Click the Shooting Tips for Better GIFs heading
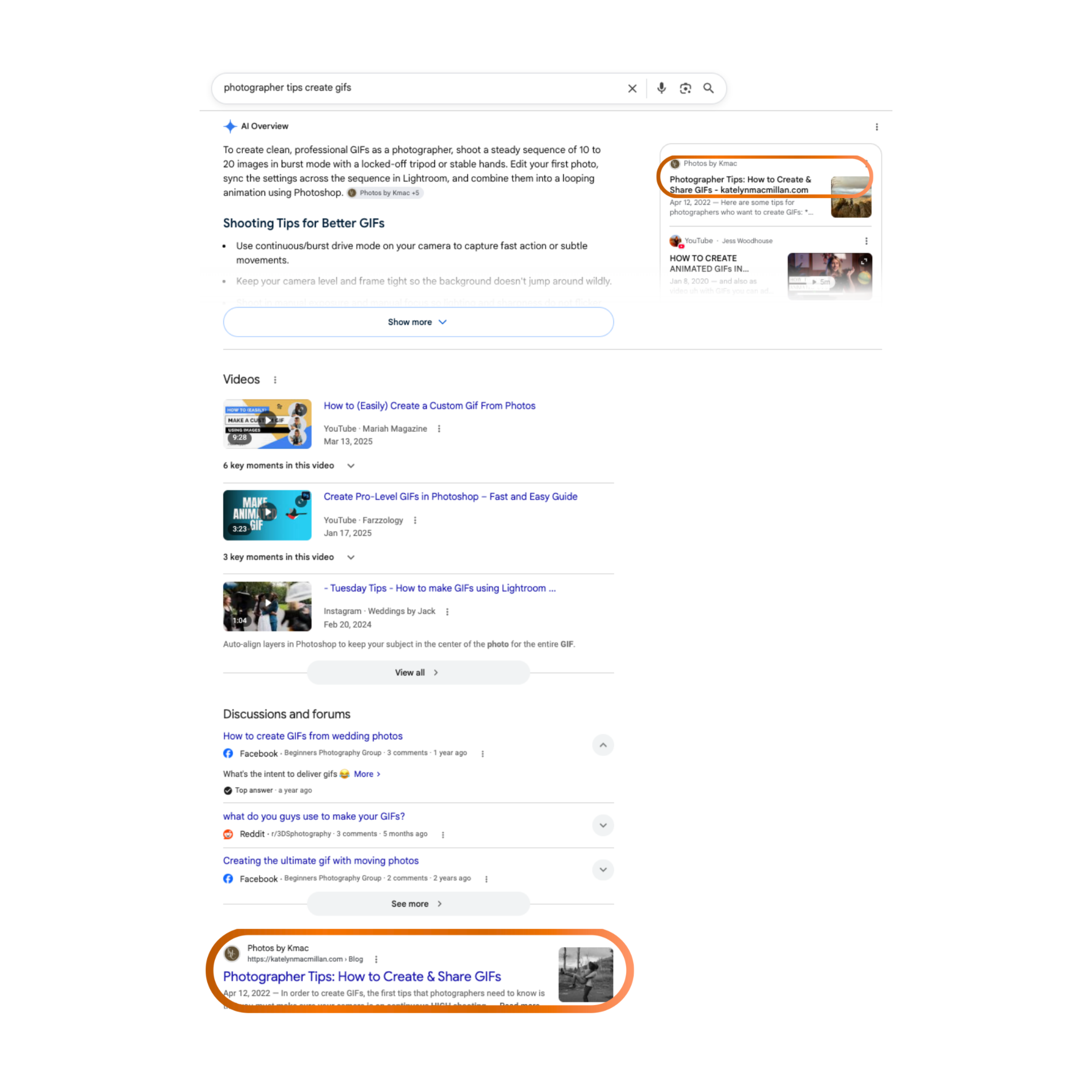This screenshot has height=1092, width=1092. (304, 223)
